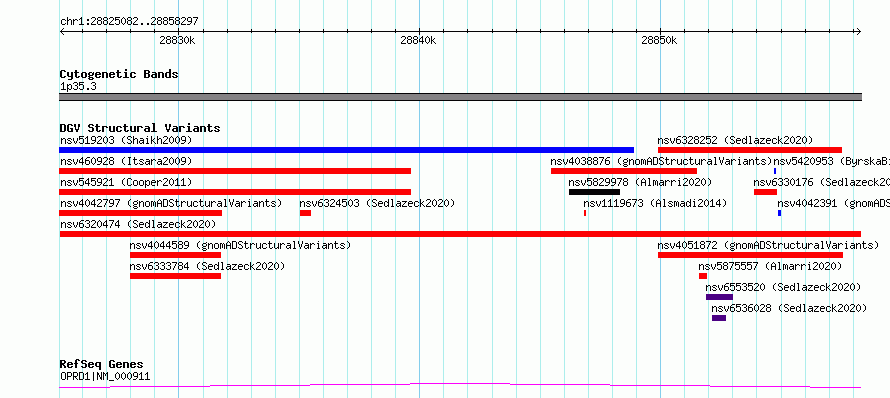Click the 28840k ruler tick label

tap(418, 41)
